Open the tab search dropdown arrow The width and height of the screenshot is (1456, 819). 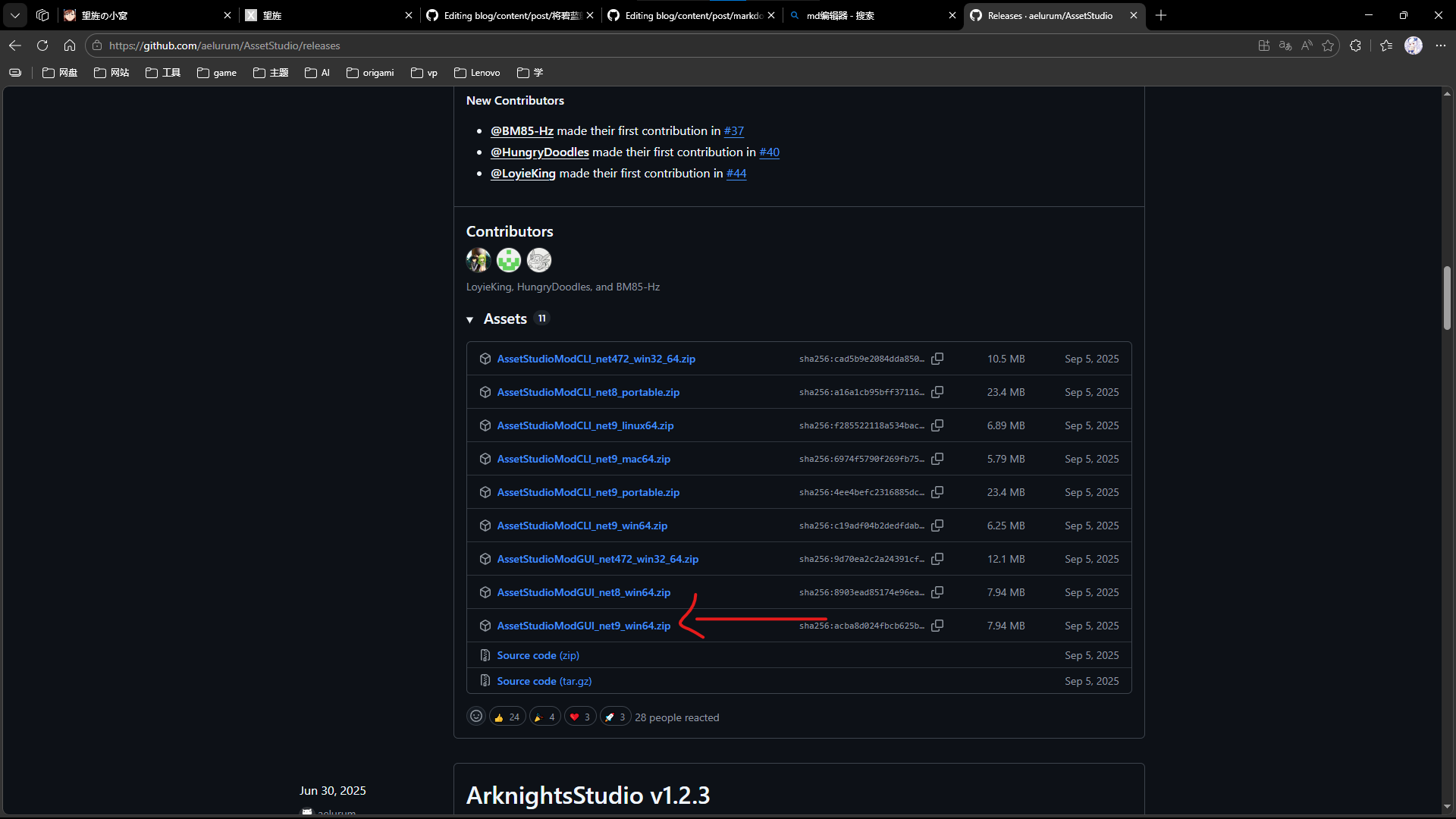coord(15,15)
